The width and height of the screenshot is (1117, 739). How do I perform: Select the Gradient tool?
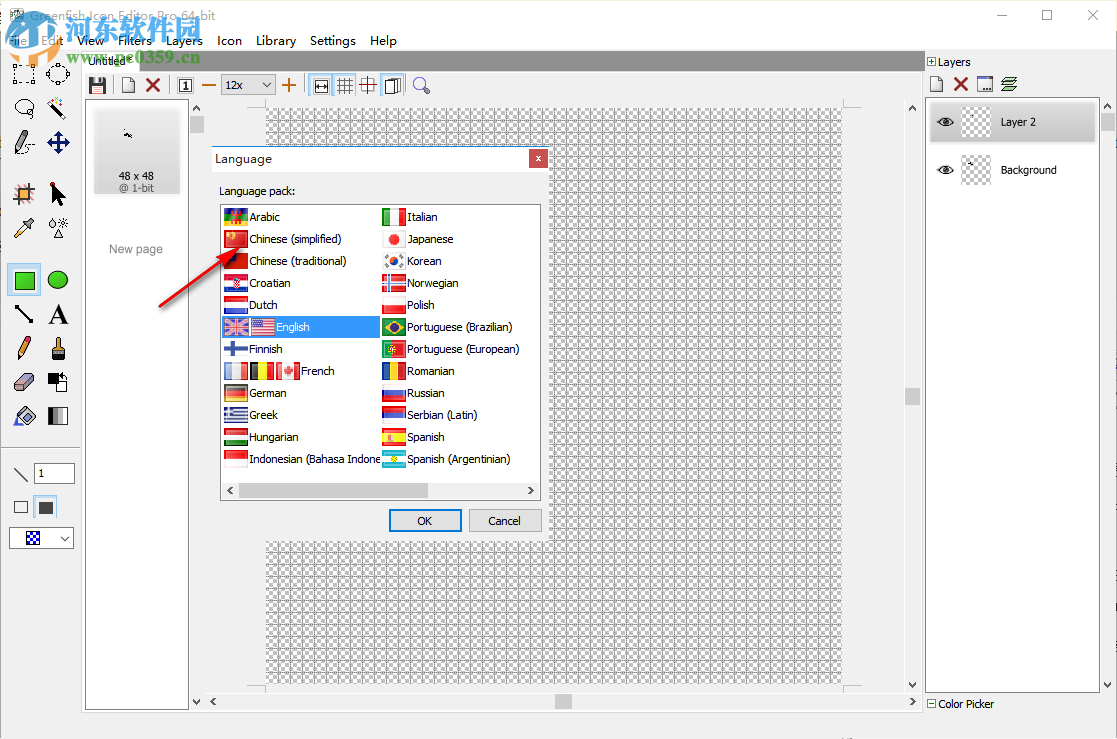click(x=57, y=417)
